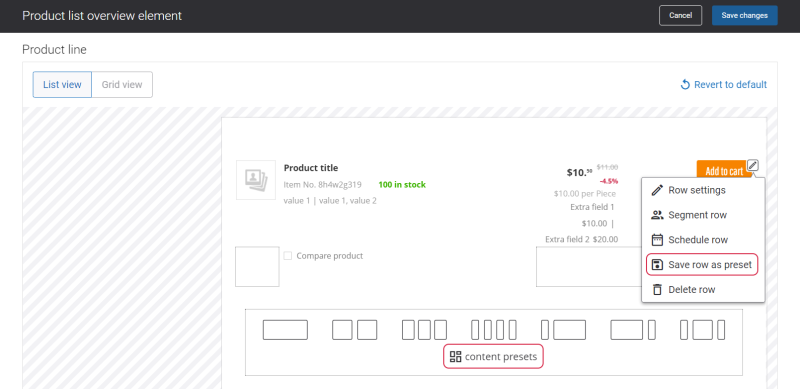Choose the two equal columns layout icon
Screen dimensions: 800x389
click(355, 330)
